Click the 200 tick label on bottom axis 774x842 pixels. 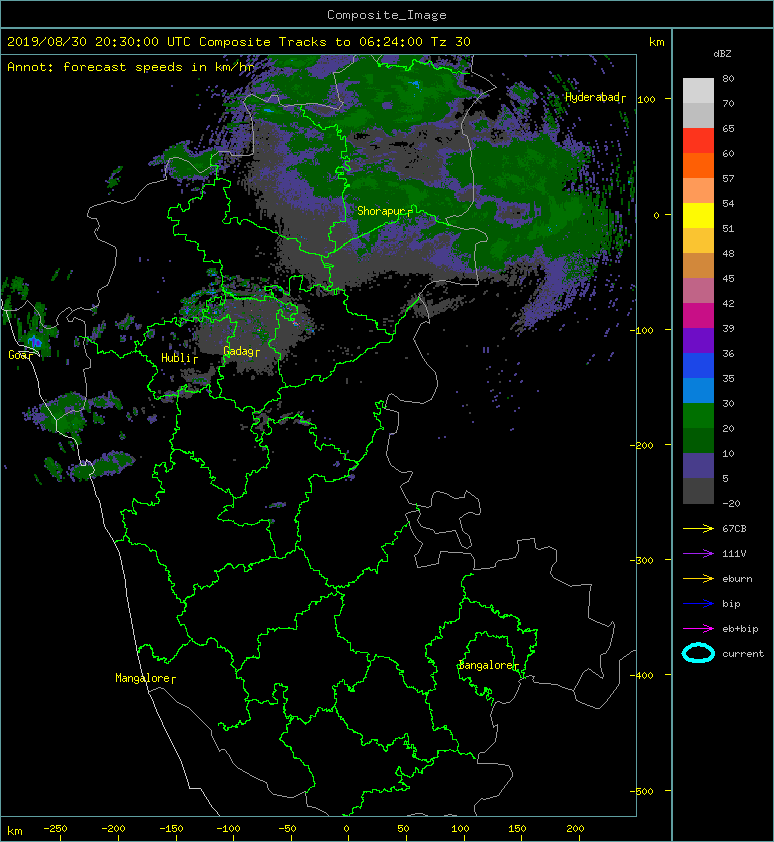tap(575, 829)
